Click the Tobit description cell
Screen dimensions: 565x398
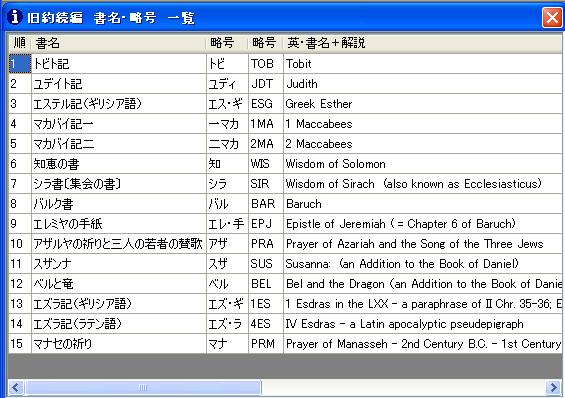(423, 64)
